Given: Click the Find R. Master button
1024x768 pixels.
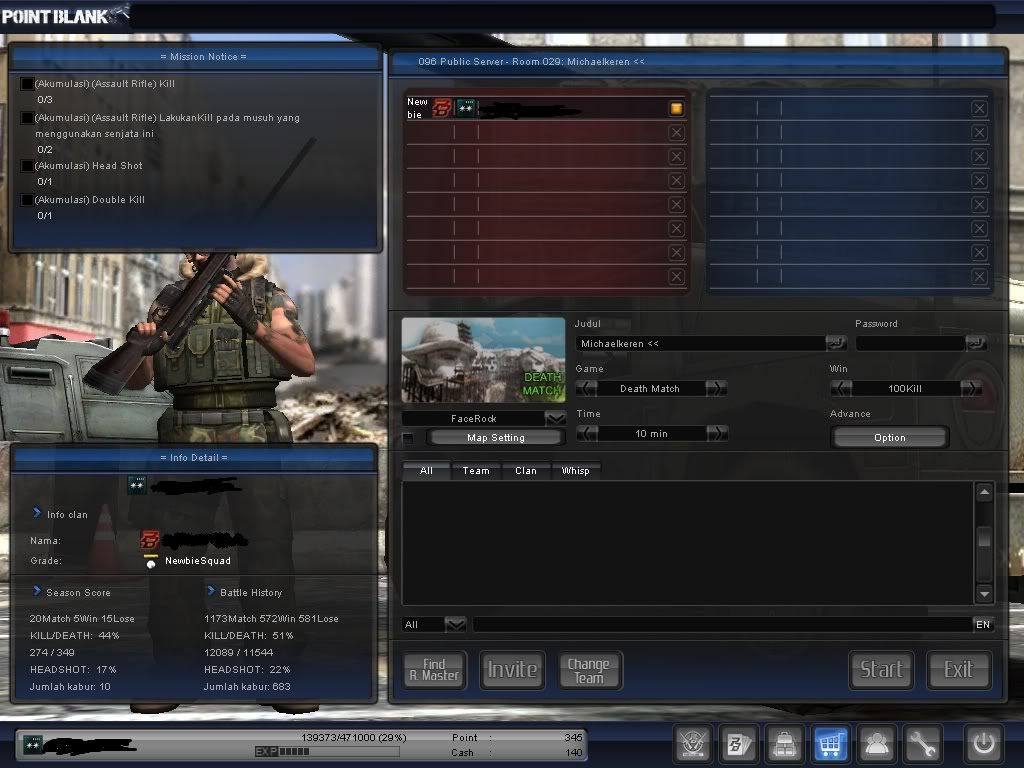Looking at the screenshot, I should coord(434,670).
